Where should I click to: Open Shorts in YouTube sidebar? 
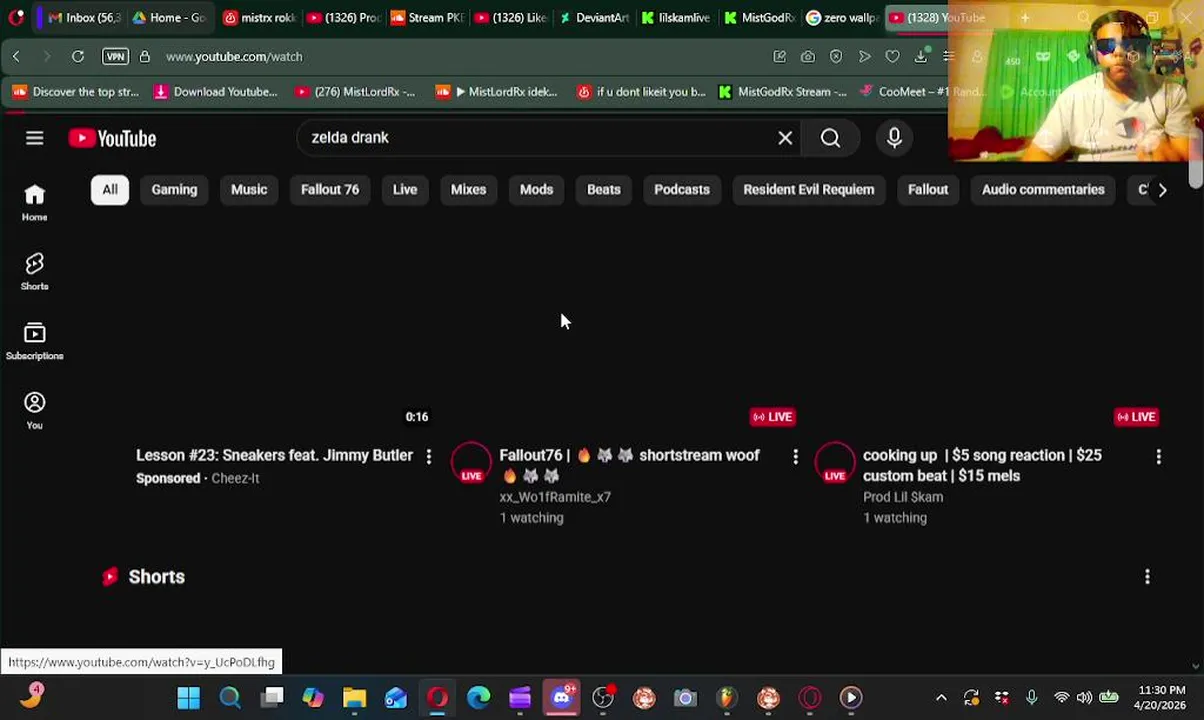pyautogui.click(x=35, y=272)
